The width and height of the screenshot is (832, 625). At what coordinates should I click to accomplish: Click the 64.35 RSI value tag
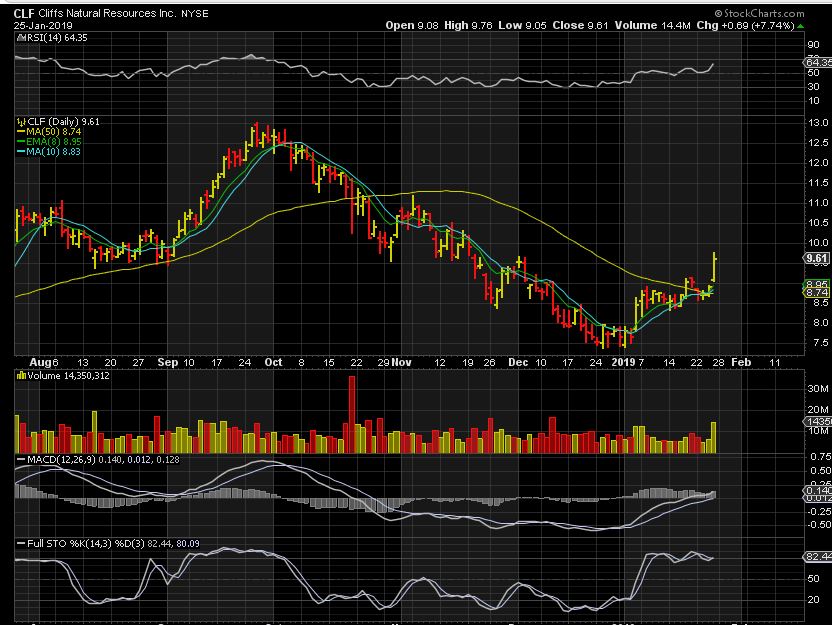816,63
